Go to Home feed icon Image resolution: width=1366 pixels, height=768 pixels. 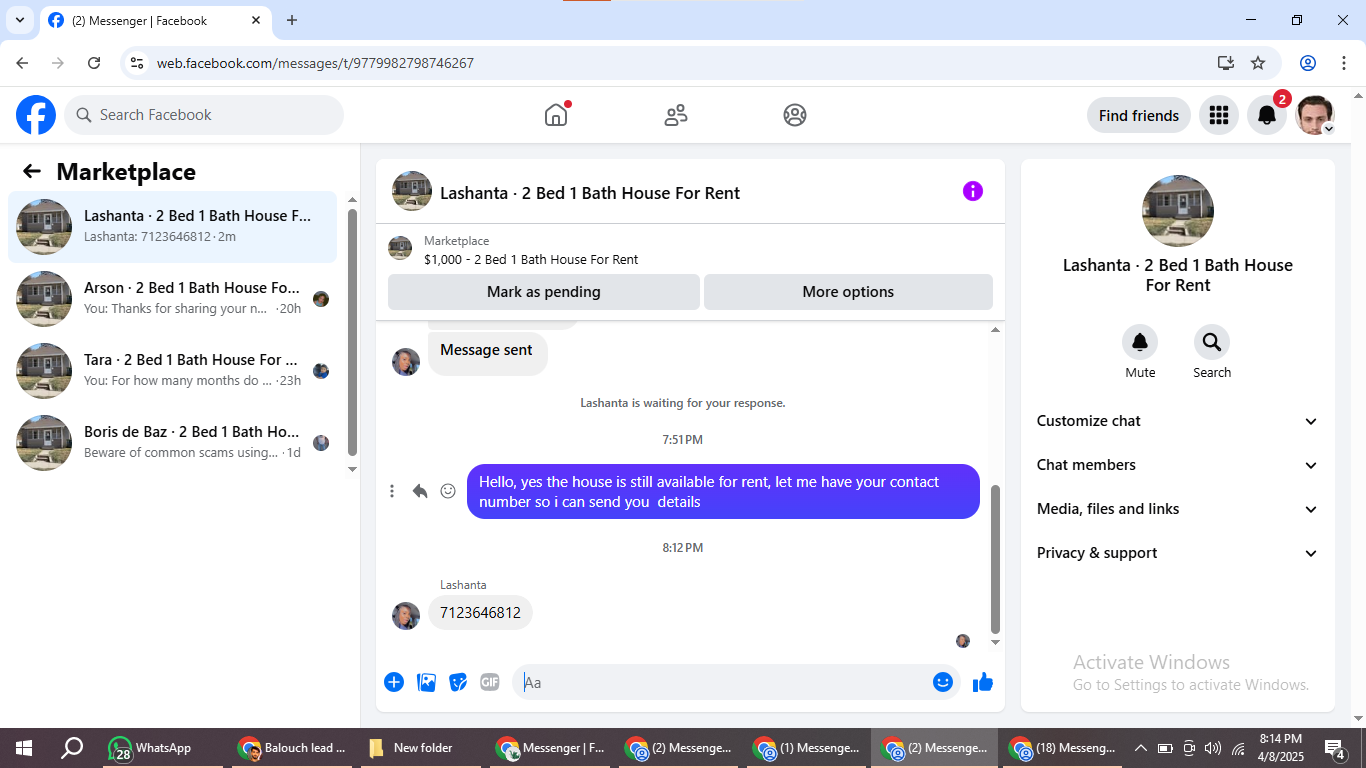pos(556,115)
